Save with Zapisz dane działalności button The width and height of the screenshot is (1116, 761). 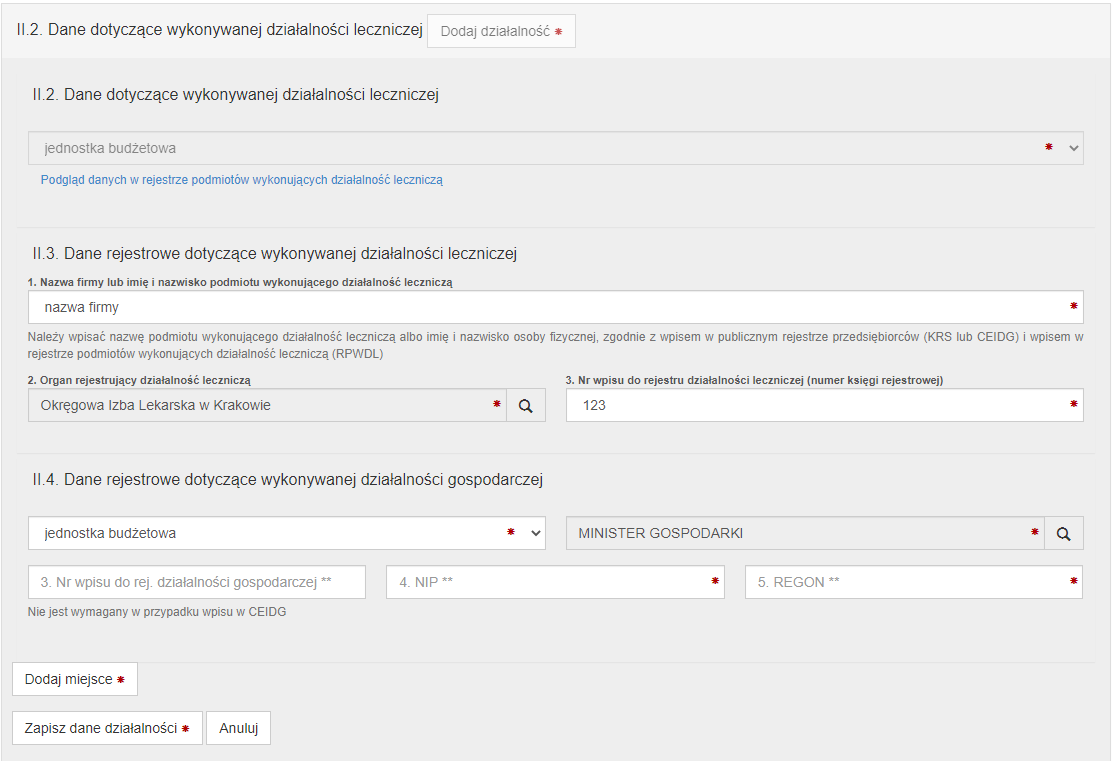107,729
